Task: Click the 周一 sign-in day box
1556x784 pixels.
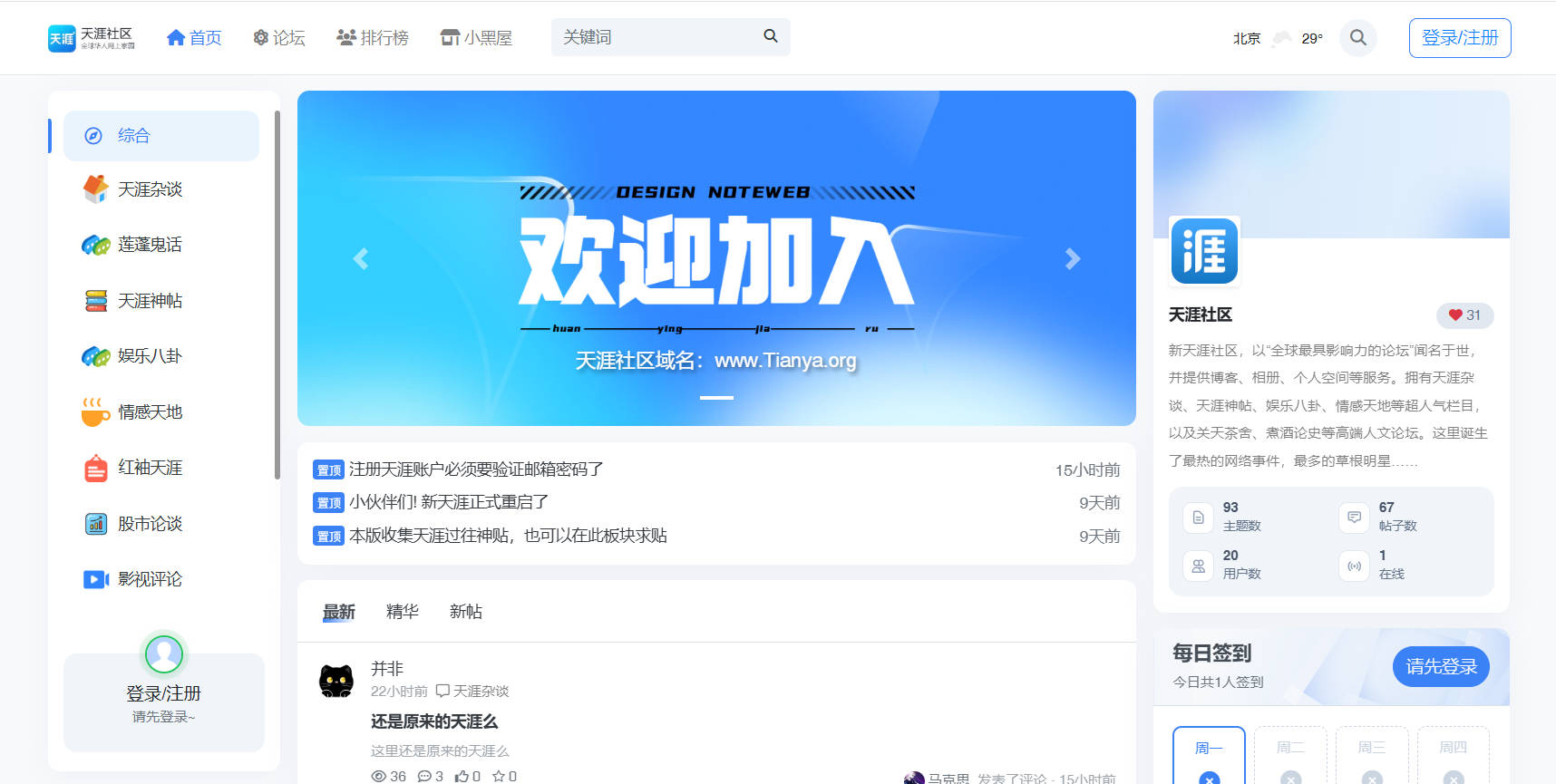Action: (1209, 755)
